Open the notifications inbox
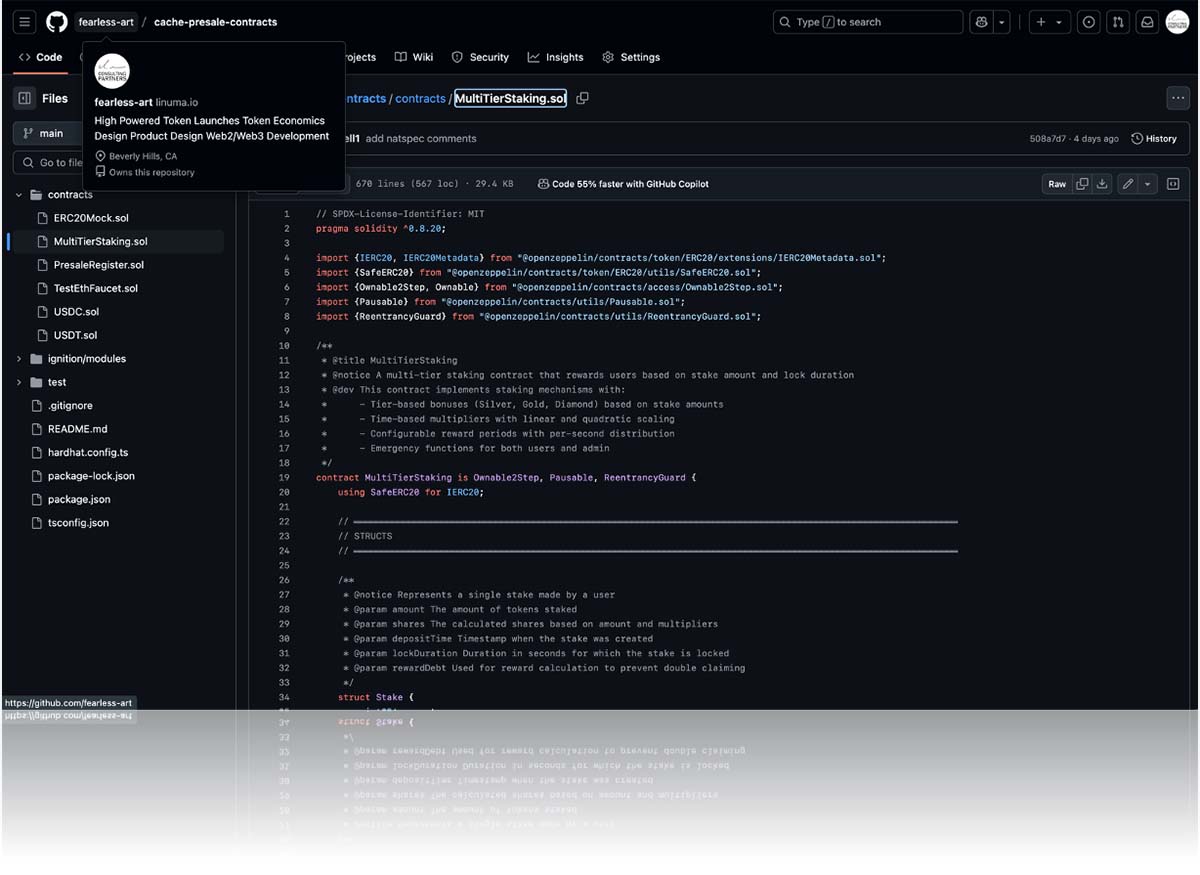The height and width of the screenshot is (875, 1200). (1147, 22)
